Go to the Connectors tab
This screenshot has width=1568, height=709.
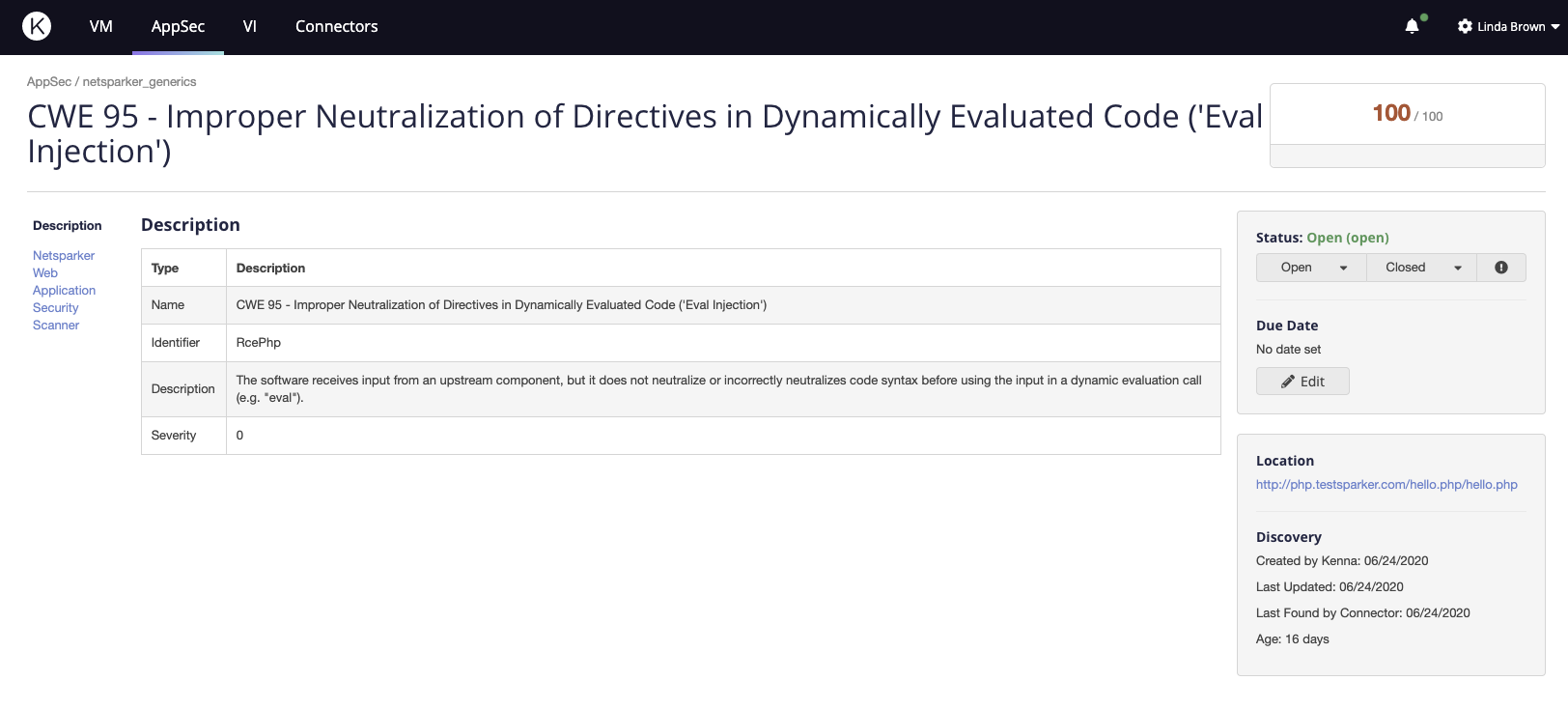(x=336, y=26)
